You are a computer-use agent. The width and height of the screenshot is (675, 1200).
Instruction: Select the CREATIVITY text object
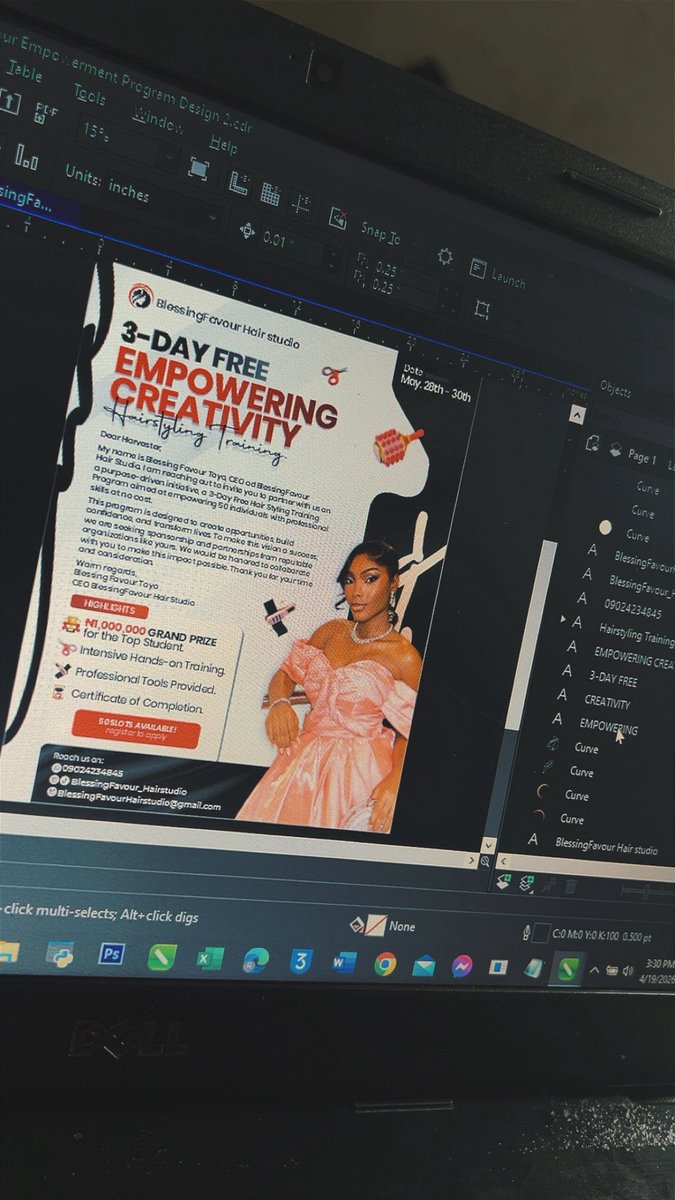coord(607,703)
